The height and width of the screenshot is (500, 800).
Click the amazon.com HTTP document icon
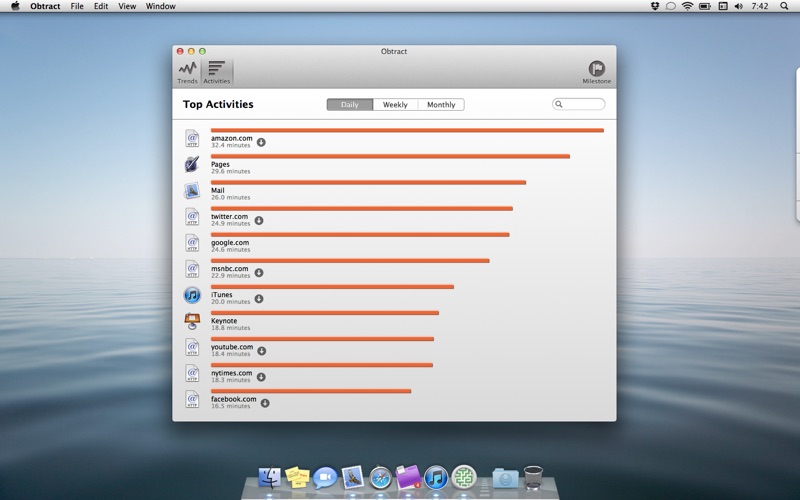pos(192,138)
